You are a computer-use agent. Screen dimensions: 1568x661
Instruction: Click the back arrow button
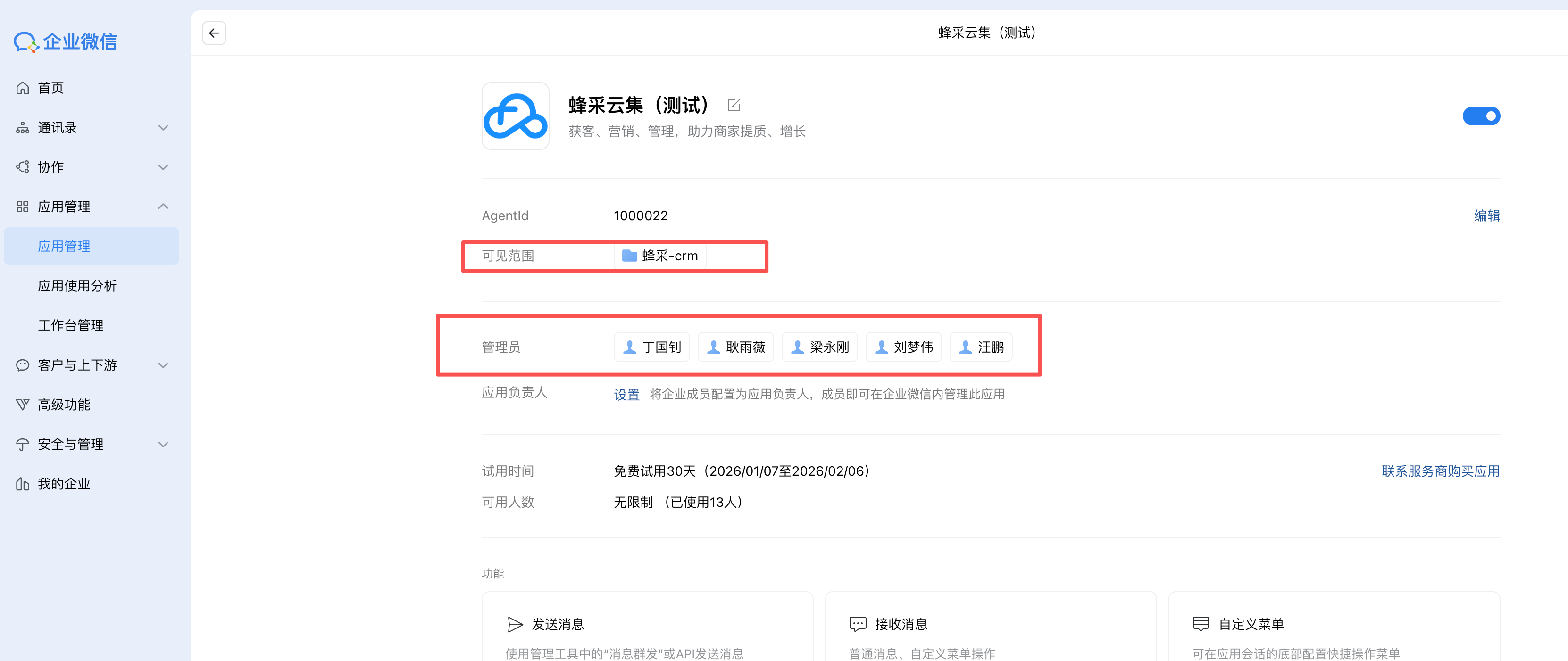tap(214, 33)
